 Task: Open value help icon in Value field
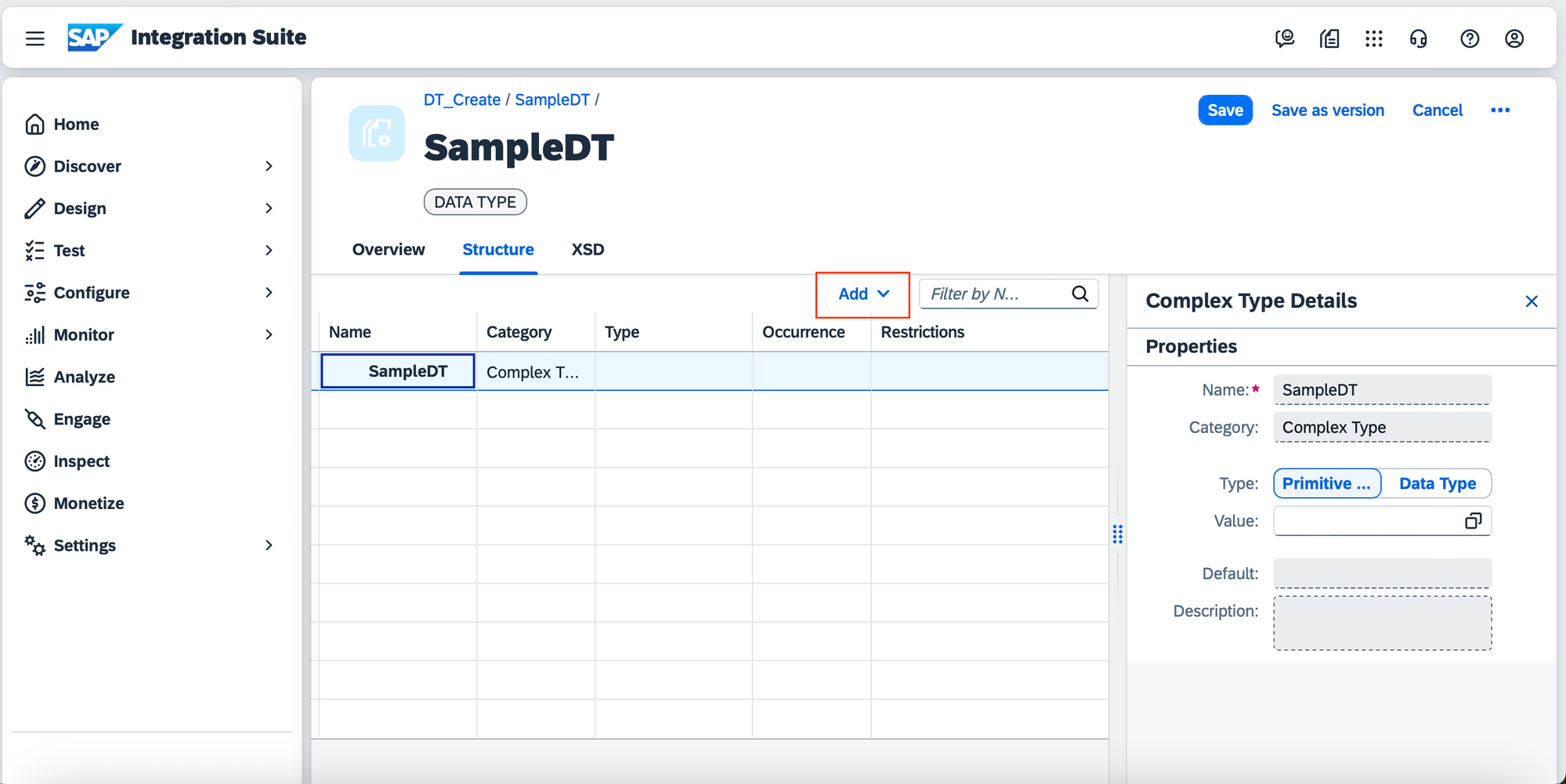pyautogui.click(x=1473, y=522)
